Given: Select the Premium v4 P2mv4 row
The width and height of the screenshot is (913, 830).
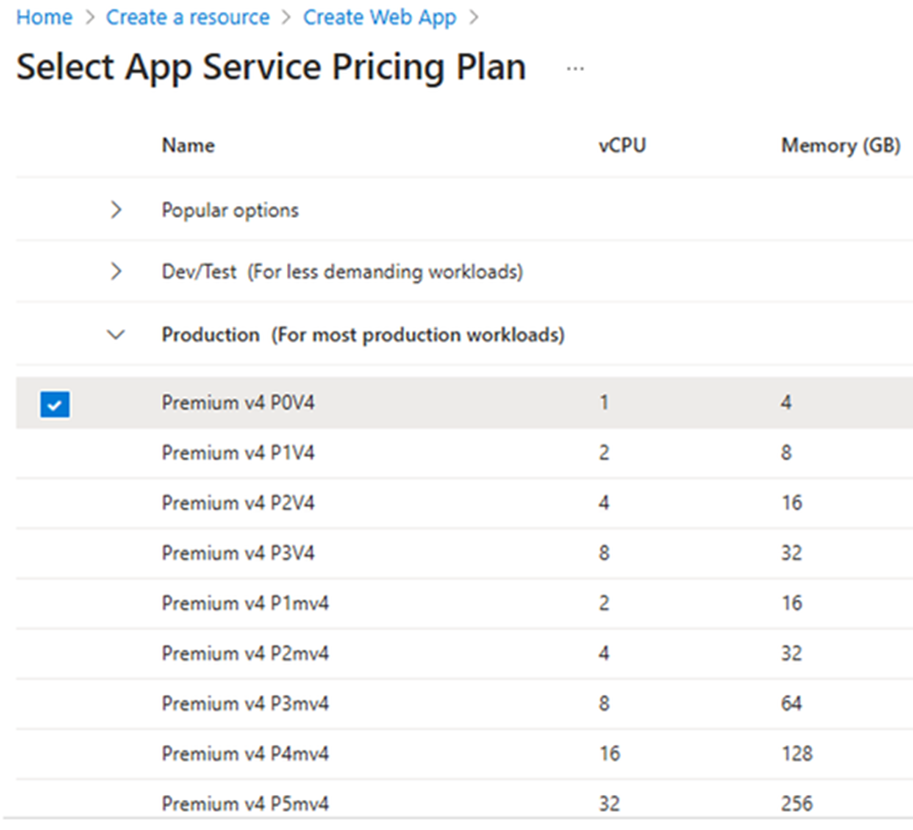Looking at the screenshot, I should [x=245, y=653].
